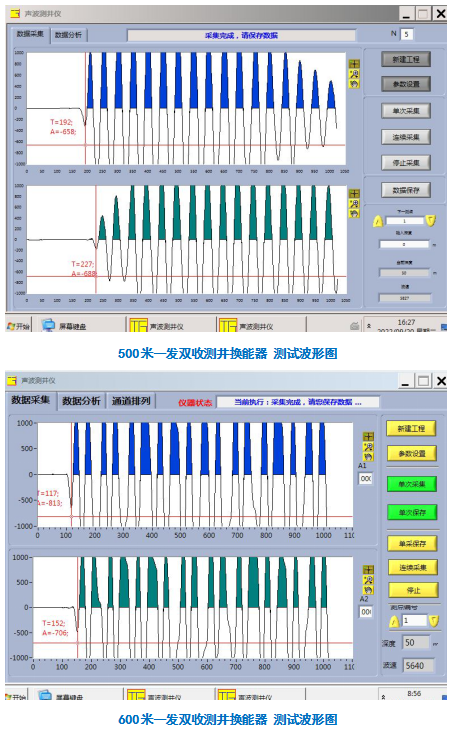Viewport: 451px width, 732px height.
Task: Click the A1 value field in lower window
Action: pyautogui.click(x=366, y=479)
